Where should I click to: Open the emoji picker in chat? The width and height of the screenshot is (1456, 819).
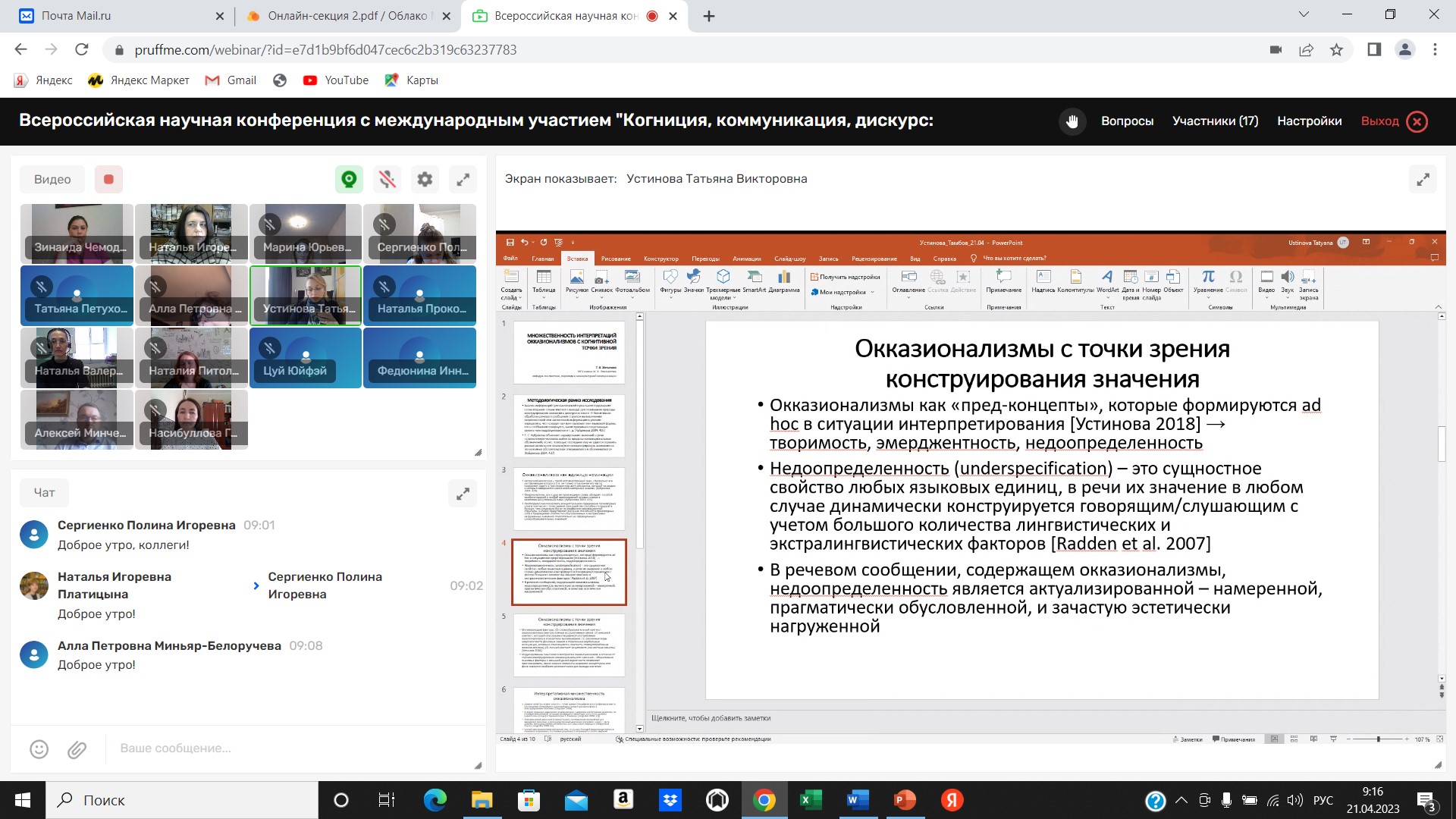click(39, 749)
